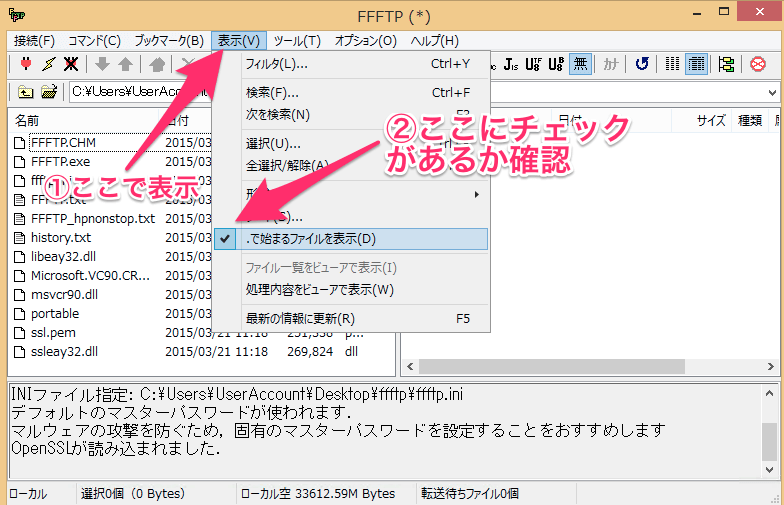Click the Connect plug icon in toolbar
This screenshot has height=505, width=784.
pos(26,64)
